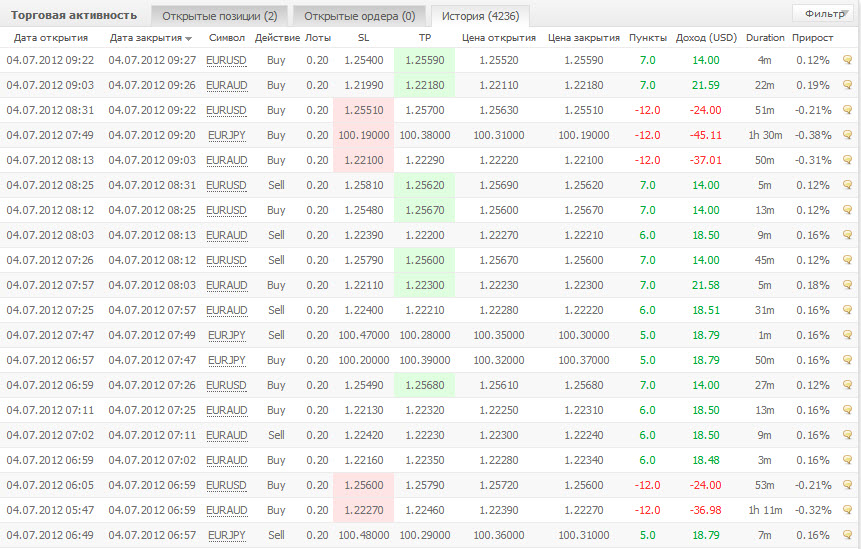Click the highlighted 1.25590 take-profit cell

click(424, 60)
